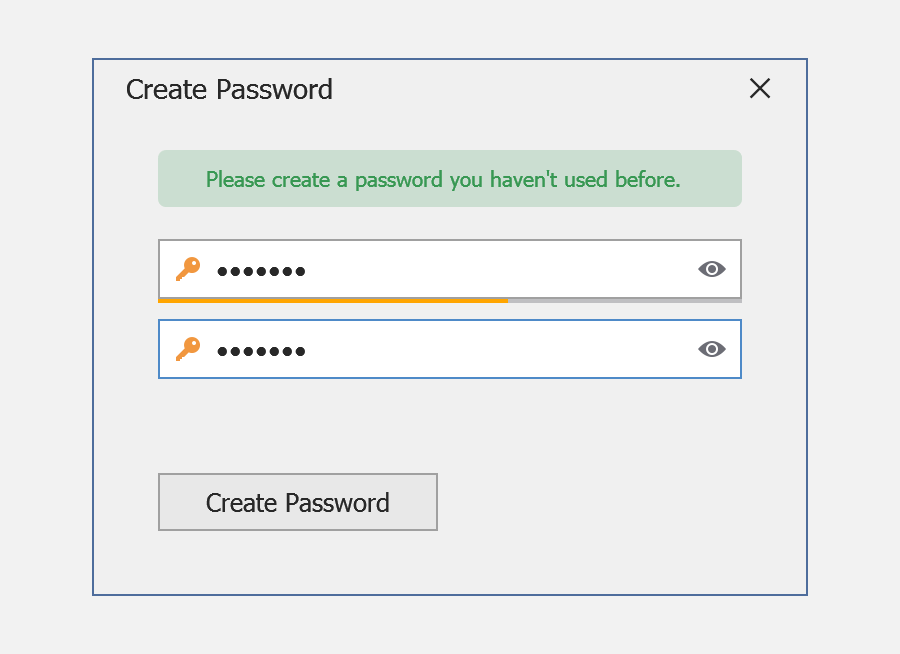Click the key icon in the bottom password field
Screen dimensions: 900x654
[187, 349]
